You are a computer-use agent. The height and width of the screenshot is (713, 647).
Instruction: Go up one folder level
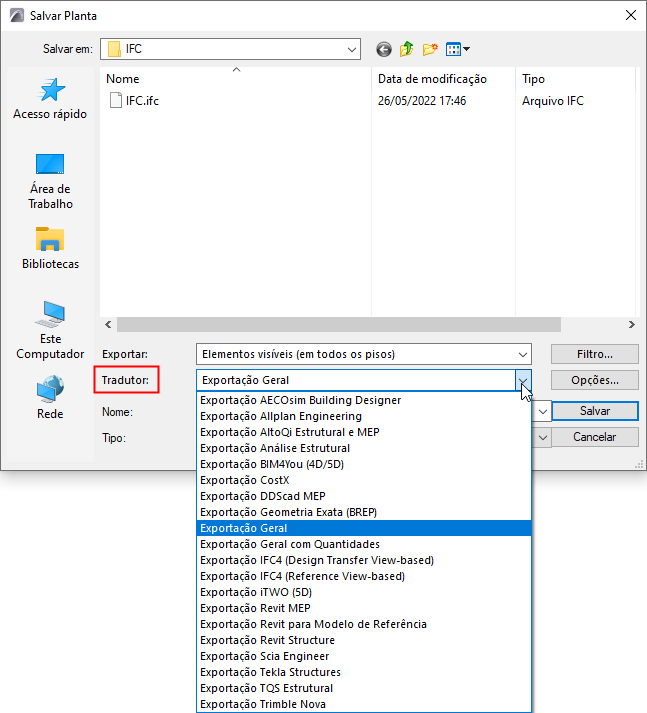(x=406, y=49)
